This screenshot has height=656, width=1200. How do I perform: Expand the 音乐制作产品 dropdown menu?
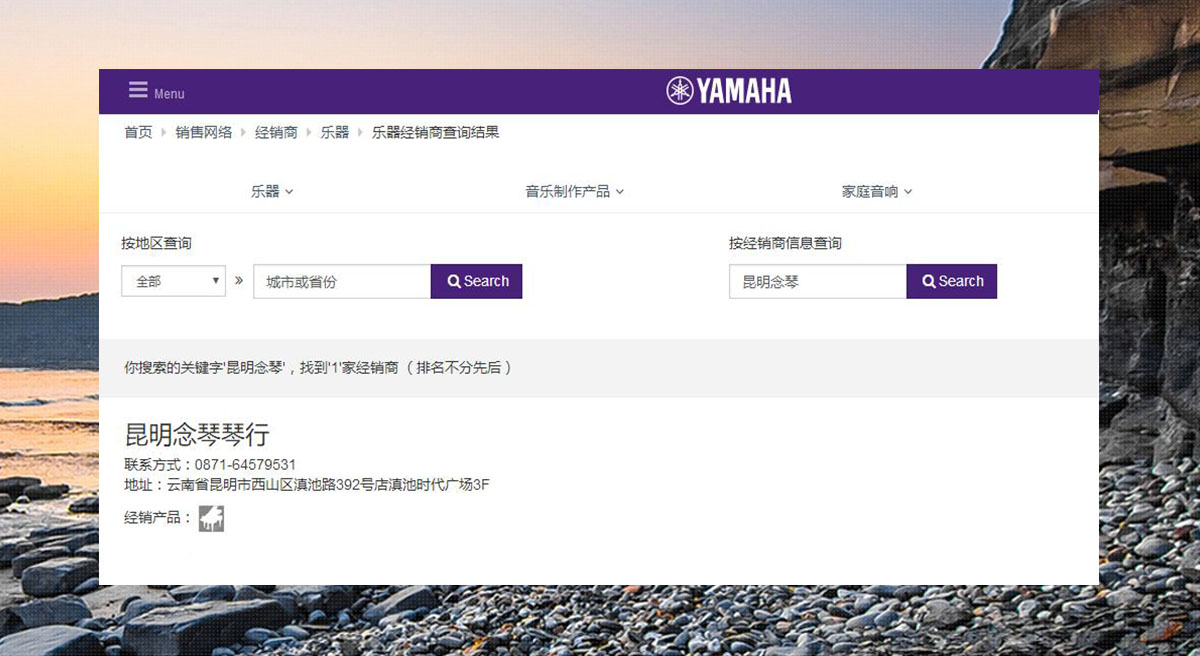pos(574,191)
